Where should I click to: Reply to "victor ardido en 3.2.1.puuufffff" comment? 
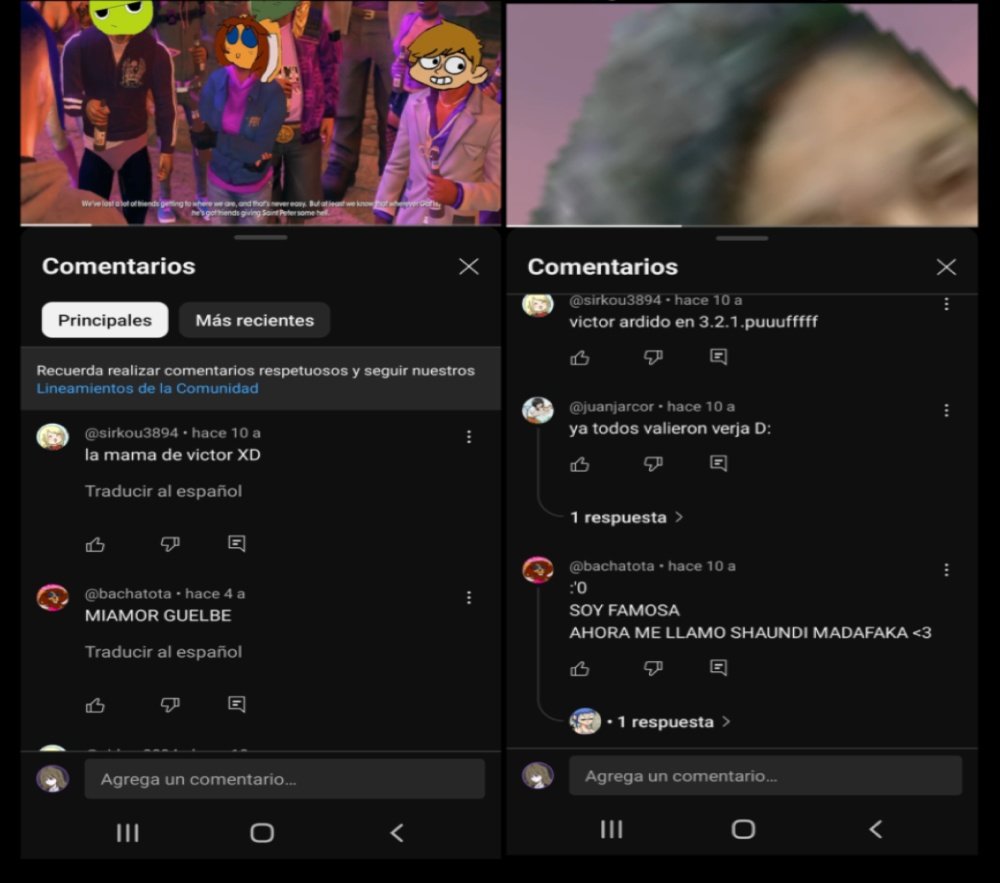click(x=719, y=356)
